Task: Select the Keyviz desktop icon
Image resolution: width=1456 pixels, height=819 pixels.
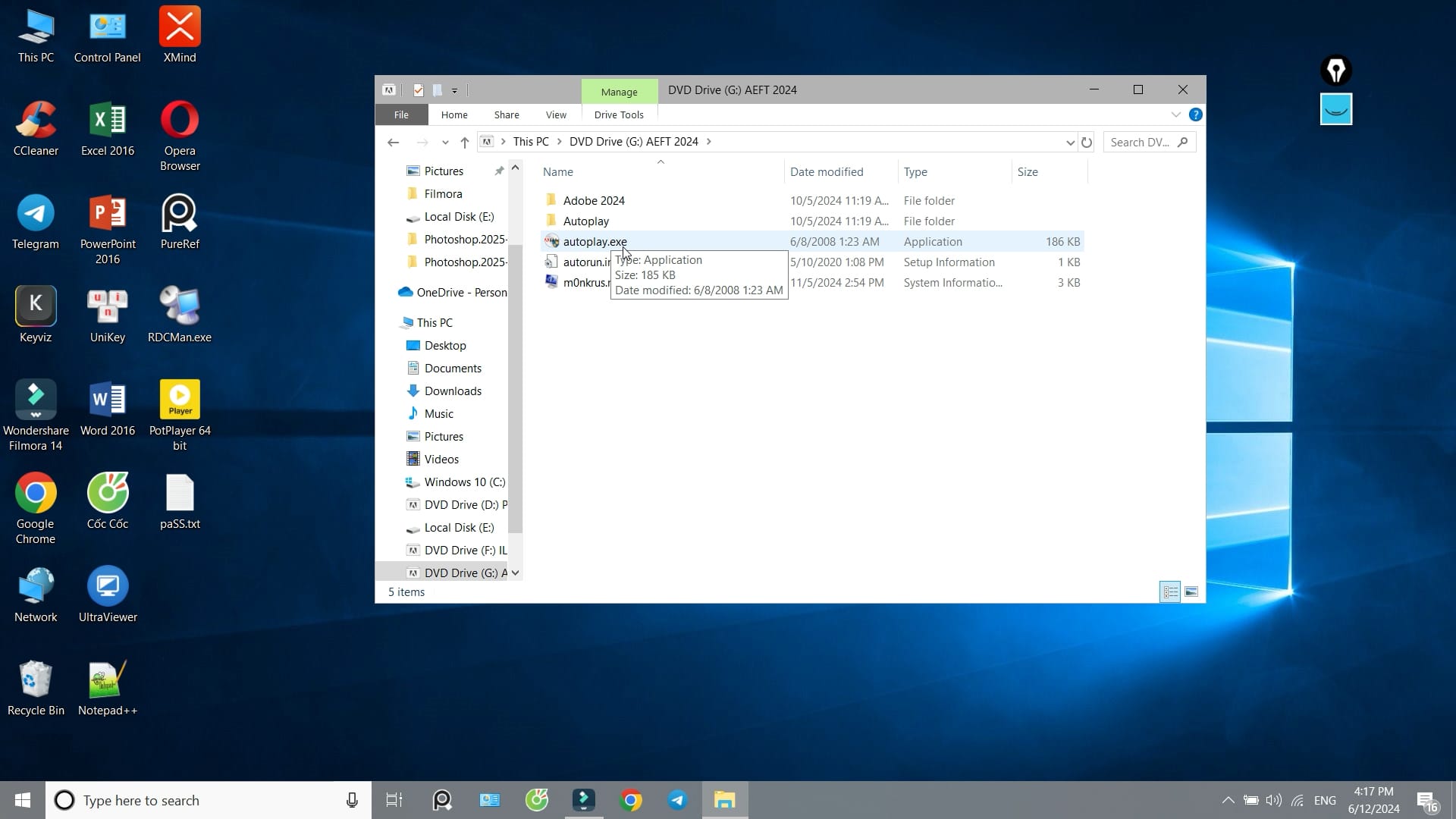Action: click(x=36, y=315)
